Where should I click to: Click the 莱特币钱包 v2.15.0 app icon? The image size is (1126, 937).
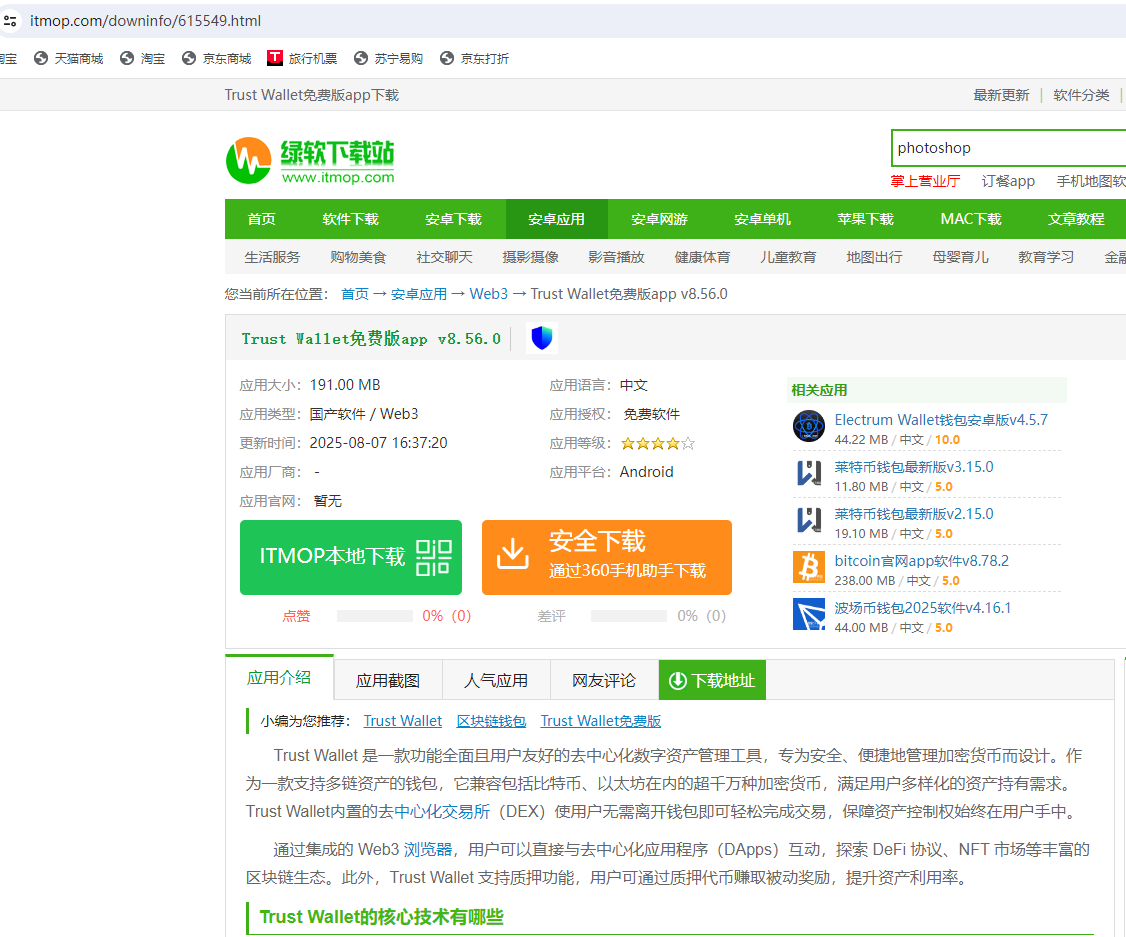809,521
